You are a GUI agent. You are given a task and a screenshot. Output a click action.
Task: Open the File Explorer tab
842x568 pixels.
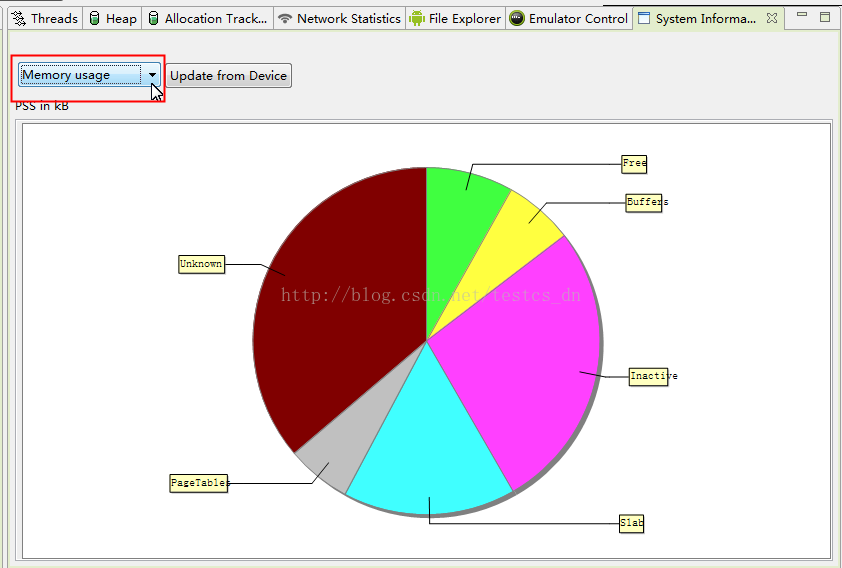click(x=455, y=19)
